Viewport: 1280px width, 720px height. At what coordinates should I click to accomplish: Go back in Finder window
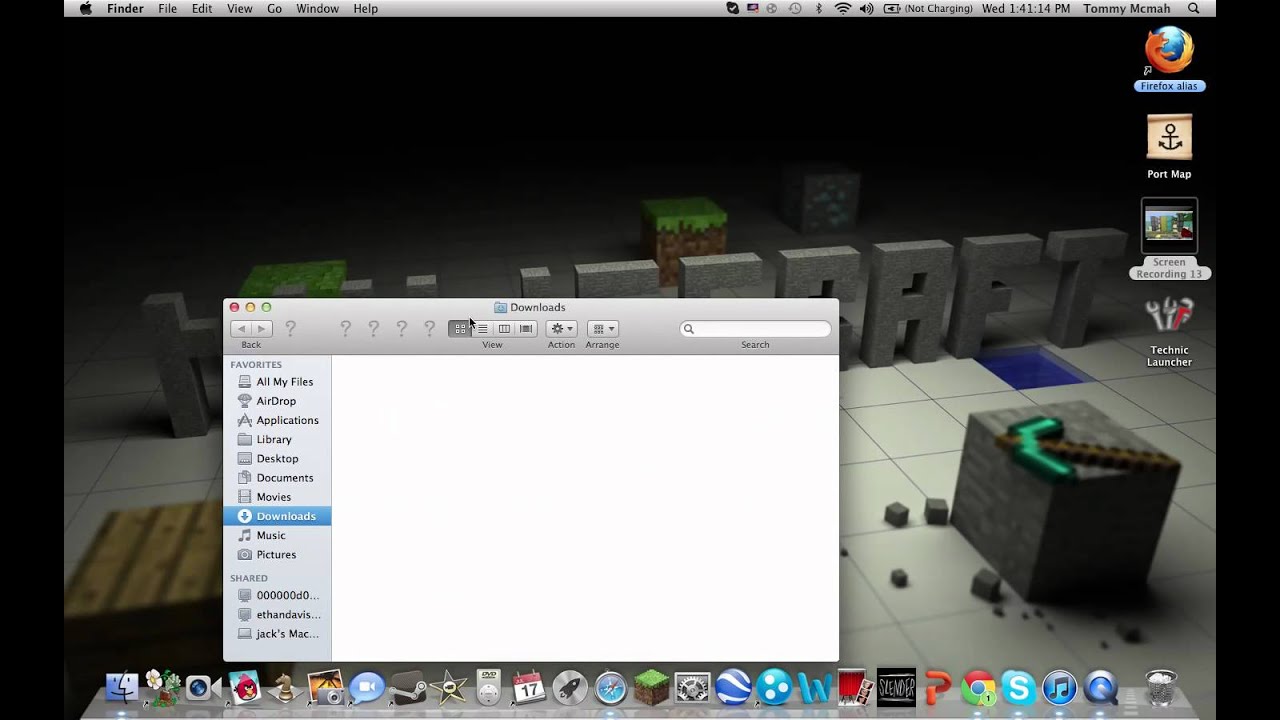click(241, 329)
